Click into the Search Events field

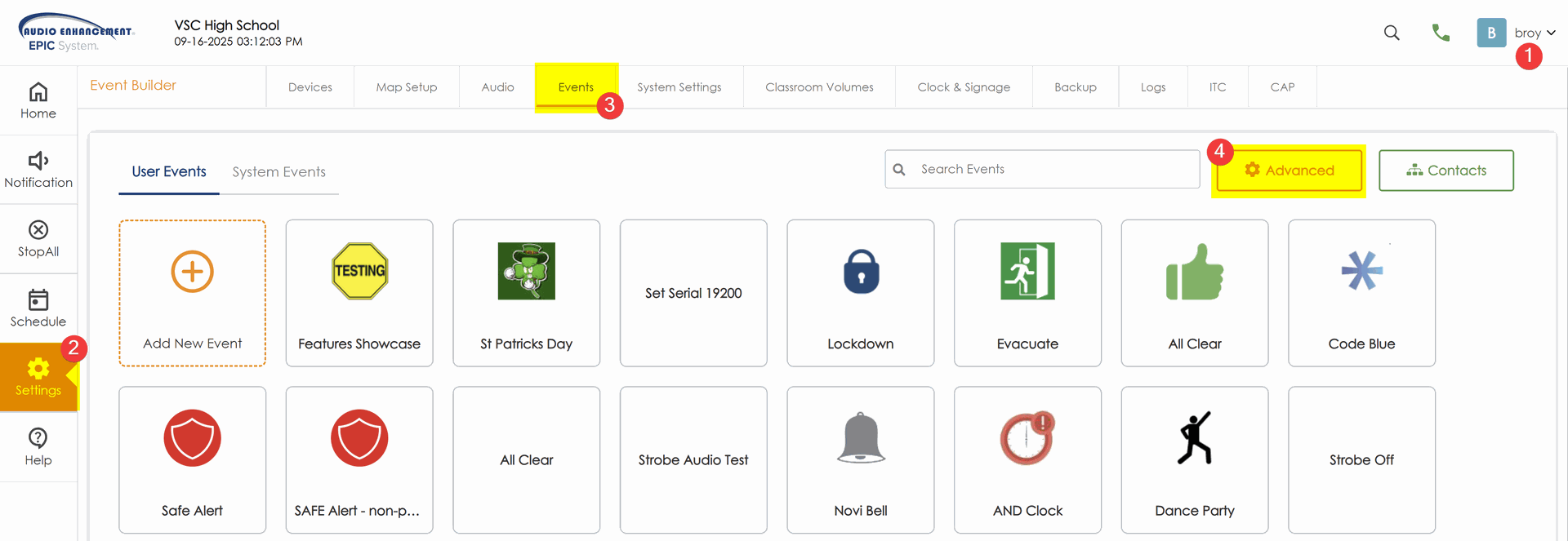(x=1053, y=169)
